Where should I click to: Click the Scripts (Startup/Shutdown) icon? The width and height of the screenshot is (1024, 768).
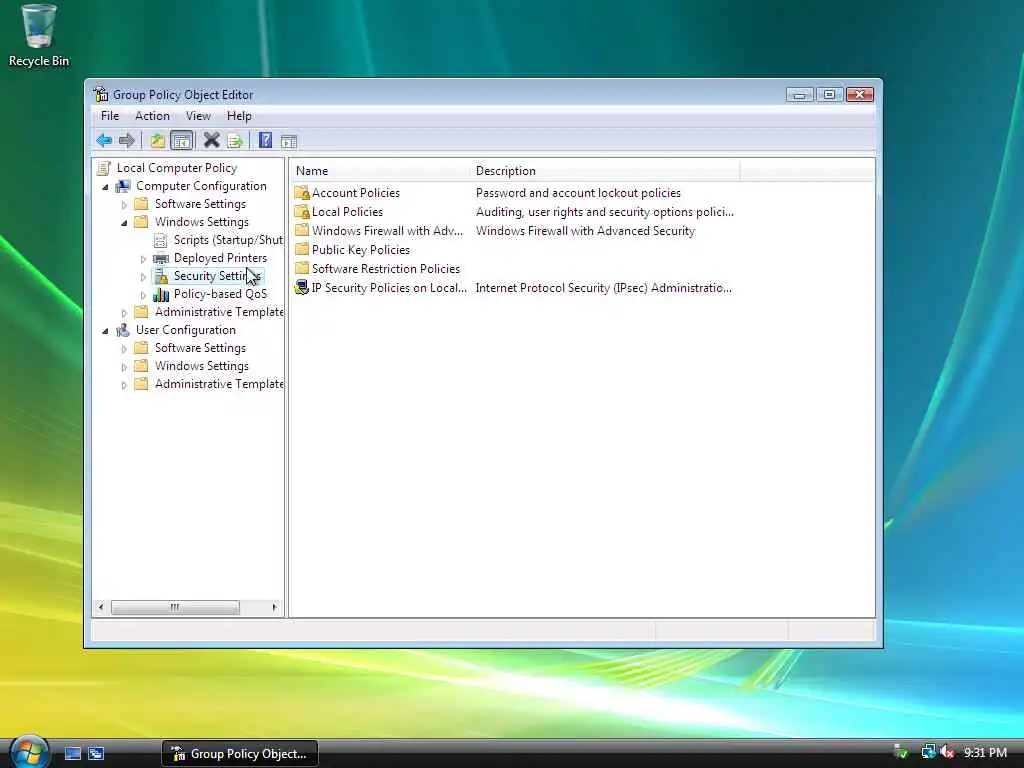[x=161, y=240]
